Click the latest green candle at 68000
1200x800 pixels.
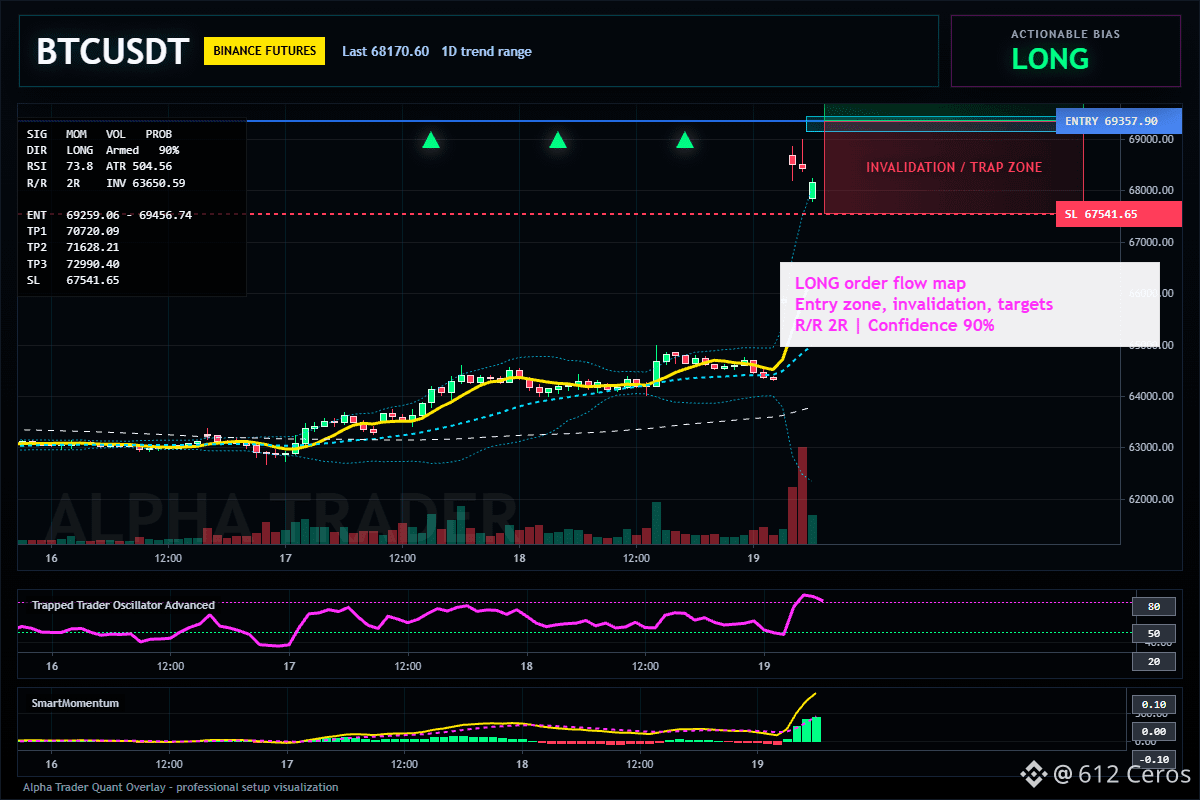813,190
